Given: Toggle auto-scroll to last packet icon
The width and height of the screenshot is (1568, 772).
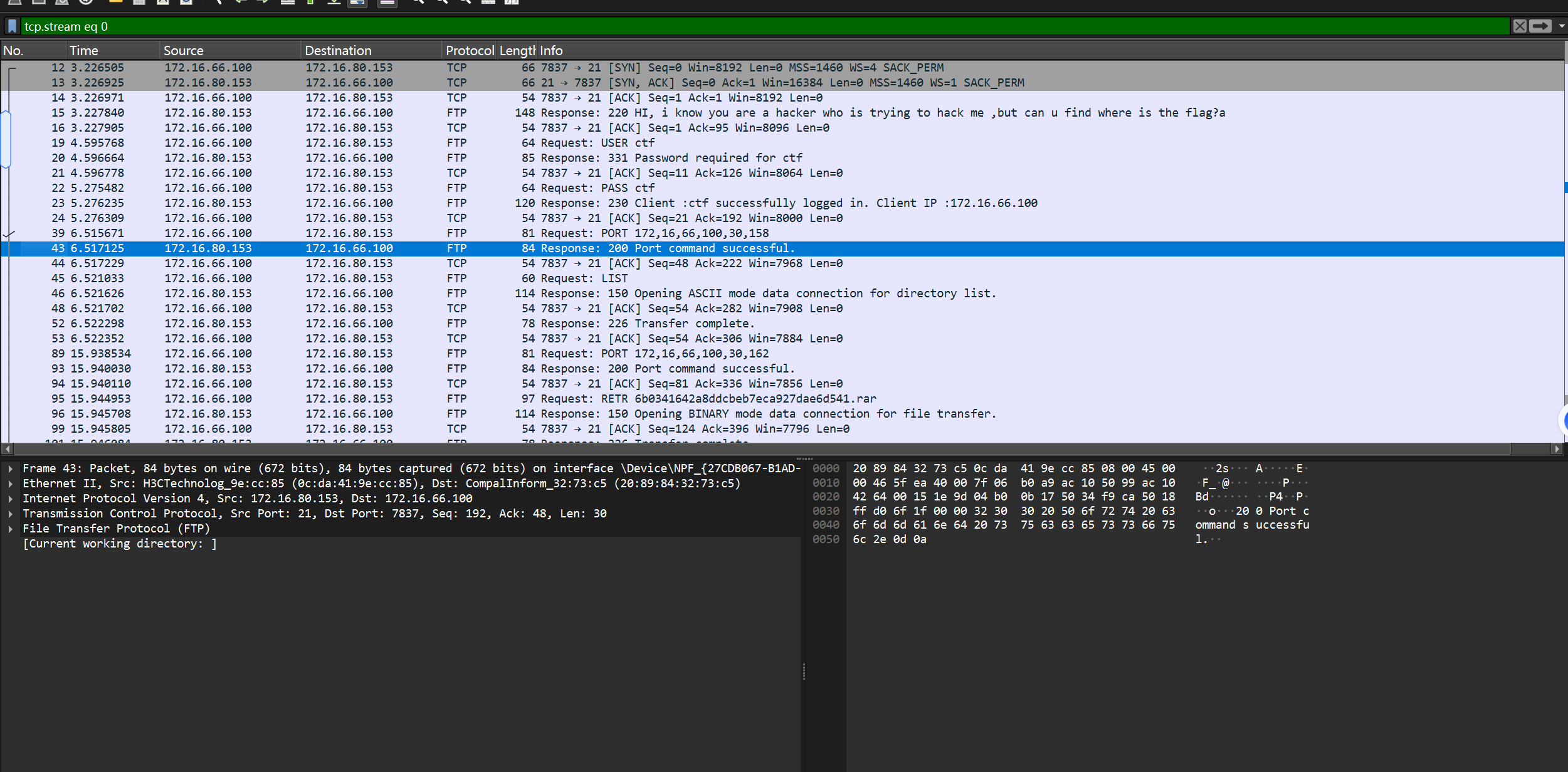Looking at the screenshot, I should [357, 2].
